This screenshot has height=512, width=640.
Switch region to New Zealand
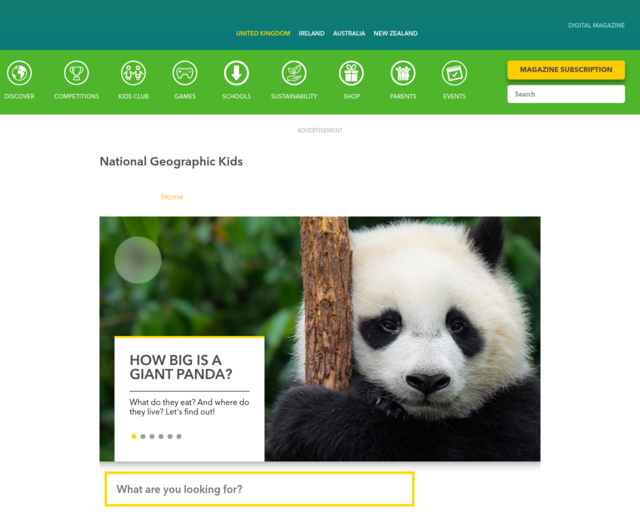tap(396, 33)
